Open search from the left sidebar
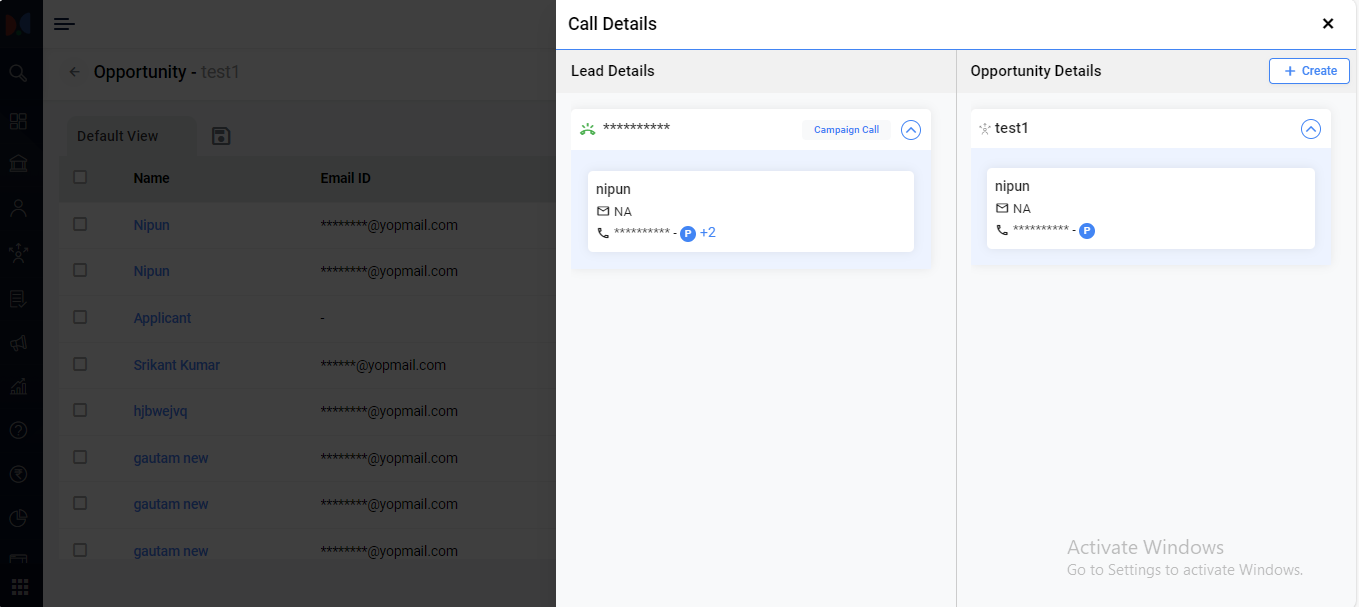Viewport: 1359px width, 607px height. coord(18,73)
